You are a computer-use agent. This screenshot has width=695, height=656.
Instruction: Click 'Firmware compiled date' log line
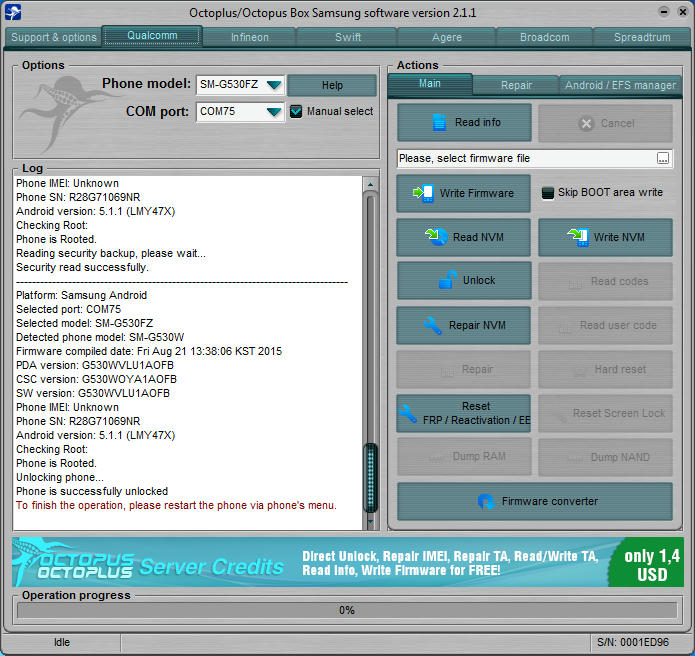[149, 351]
